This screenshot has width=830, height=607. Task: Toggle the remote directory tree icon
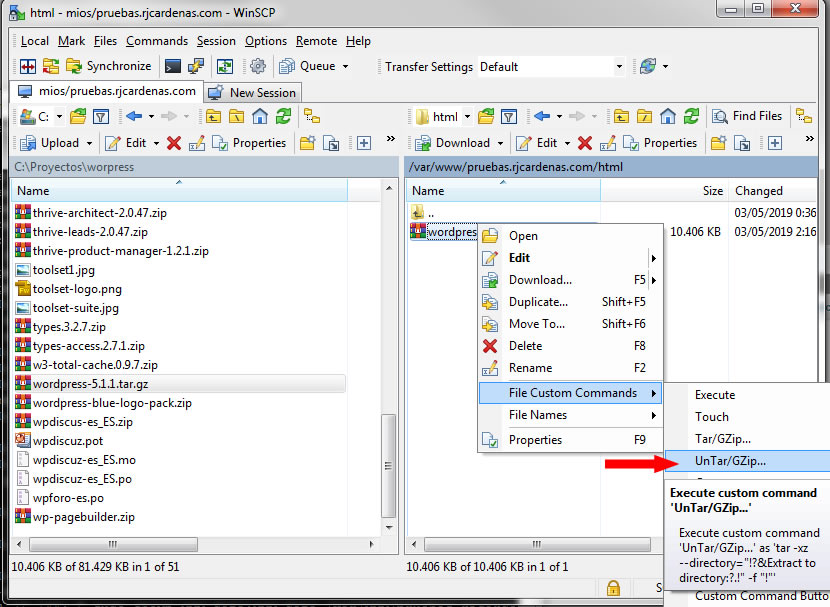point(804,116)
